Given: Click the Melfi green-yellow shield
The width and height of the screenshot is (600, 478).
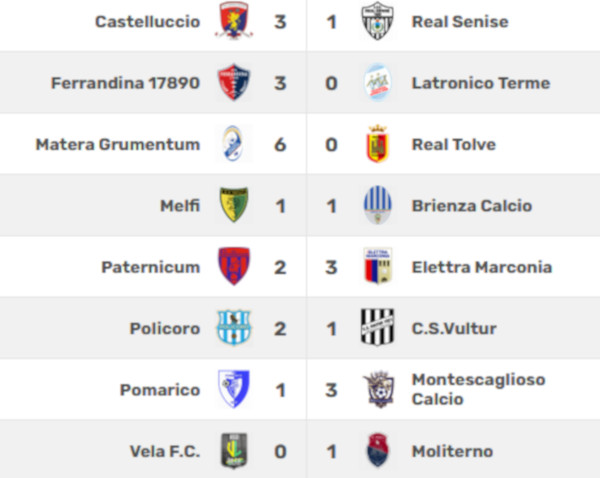Looking at the screenshot, I should click(234, 205).
